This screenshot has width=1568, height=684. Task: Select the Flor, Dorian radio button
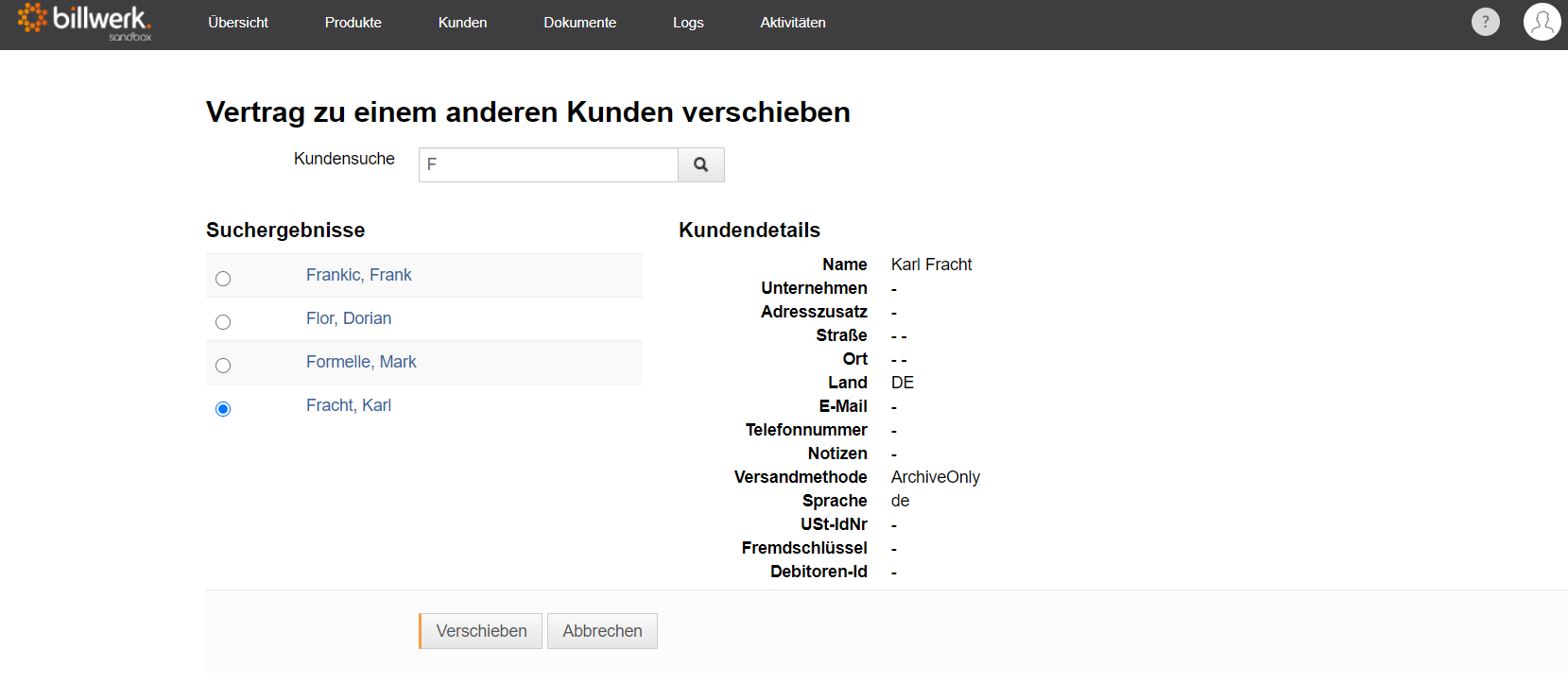223,322
